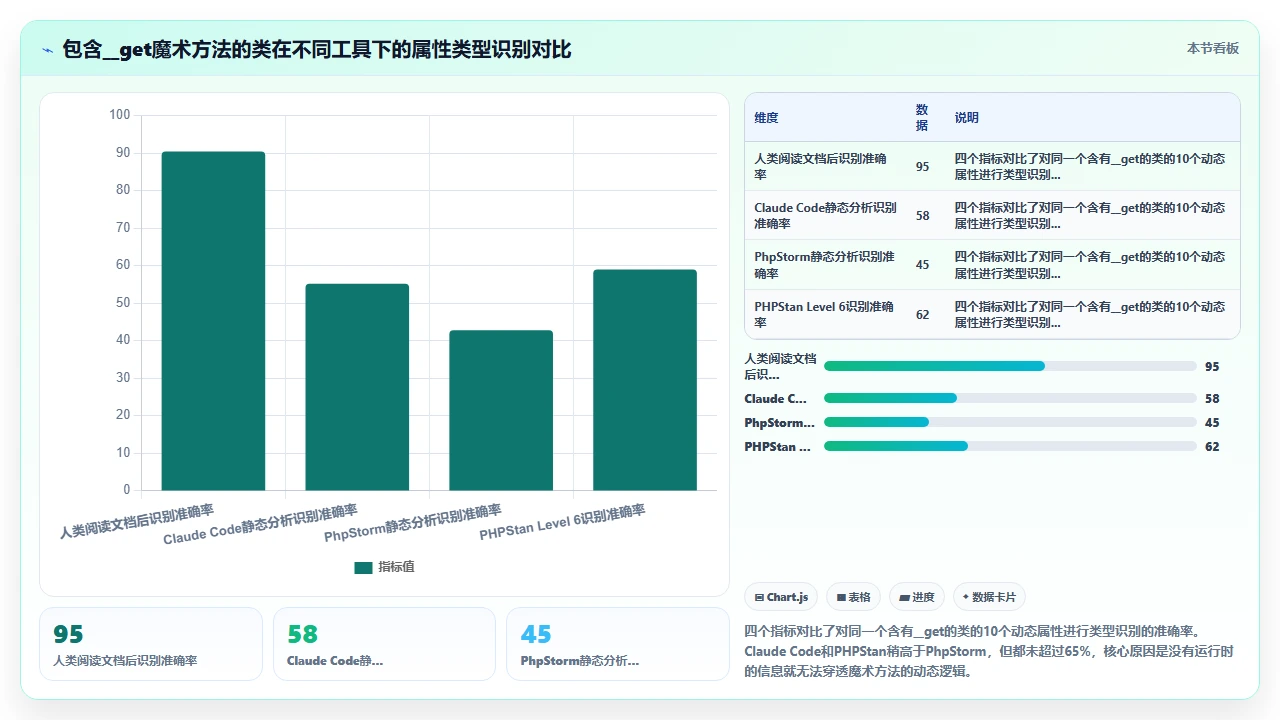Click the y-axis value 100
This screenshot has width=1280, height=720.
pyautogui.click(x=119, y=115)
